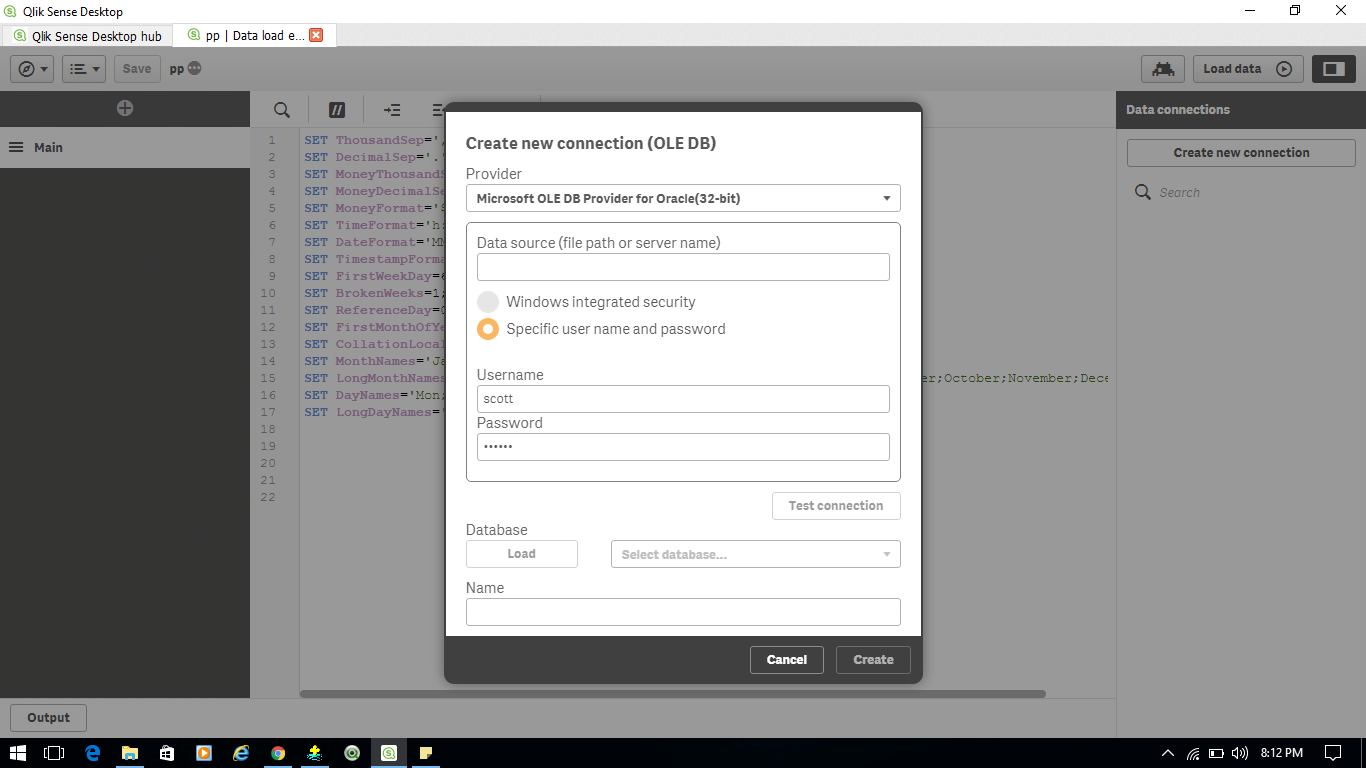Click the disabled Save button

[137, 69]
